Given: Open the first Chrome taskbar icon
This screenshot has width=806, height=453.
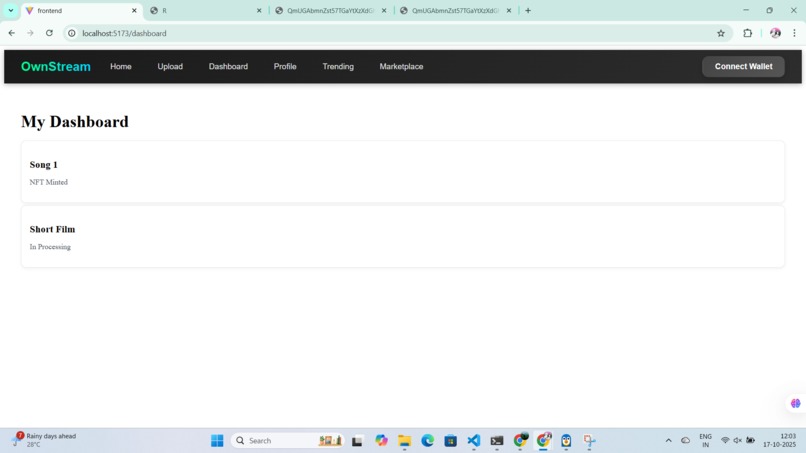Looking at the screenshot, I should tap(520, 441).
